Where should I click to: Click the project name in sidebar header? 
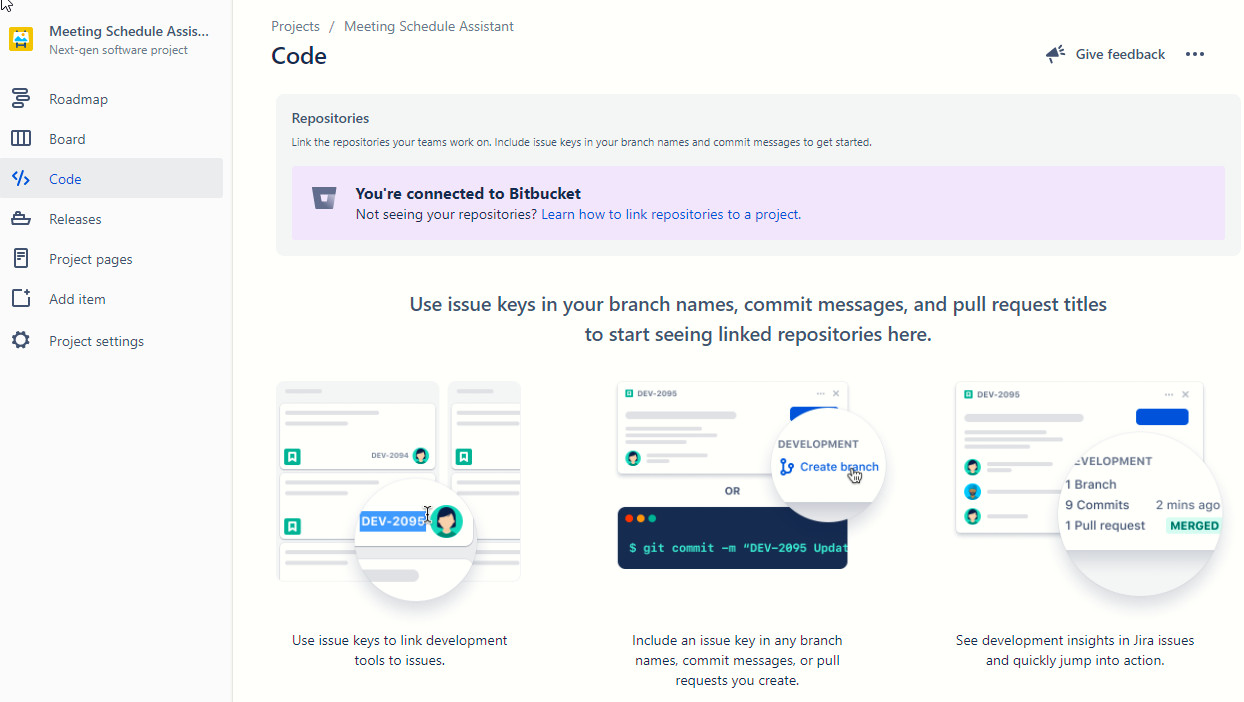click(x=129, y=31)
